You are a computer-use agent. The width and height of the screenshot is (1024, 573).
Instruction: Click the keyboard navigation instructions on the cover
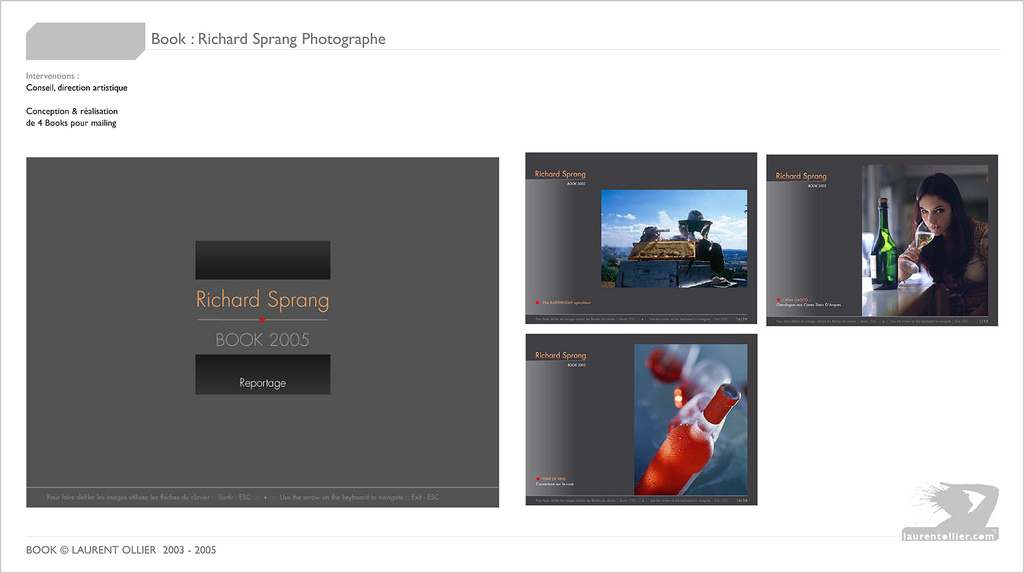pos(243,497)
